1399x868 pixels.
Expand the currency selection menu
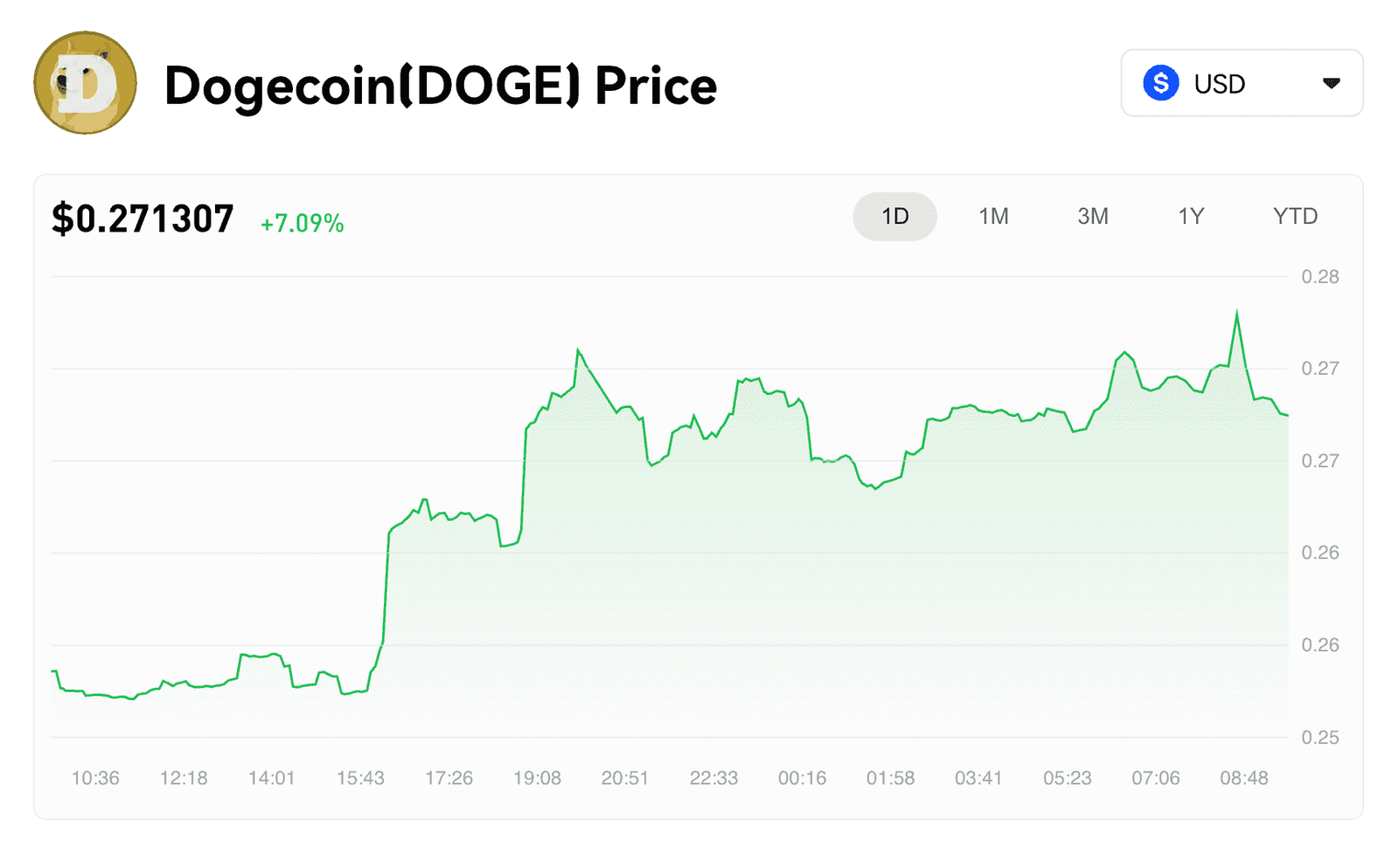coord(1242,83)
